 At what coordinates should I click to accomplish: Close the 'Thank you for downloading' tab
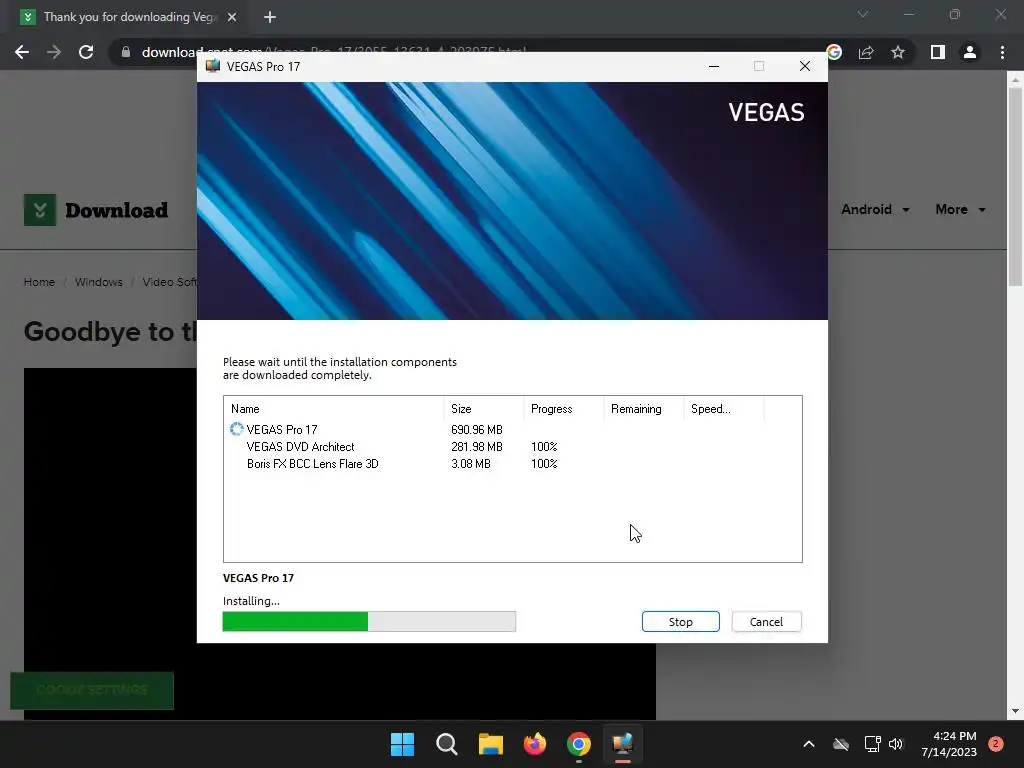coord(232,17)
